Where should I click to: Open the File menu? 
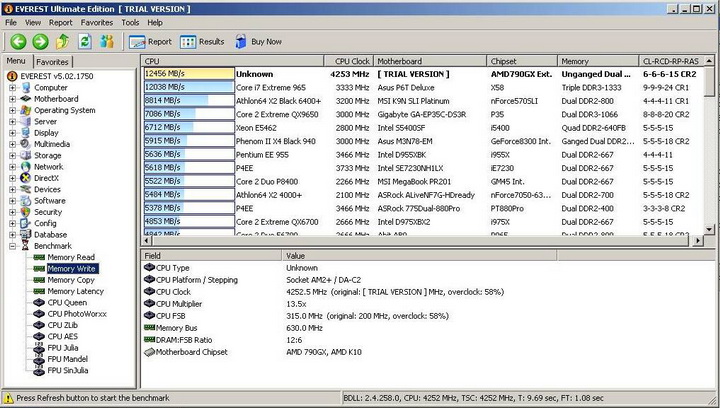[11, 22]
